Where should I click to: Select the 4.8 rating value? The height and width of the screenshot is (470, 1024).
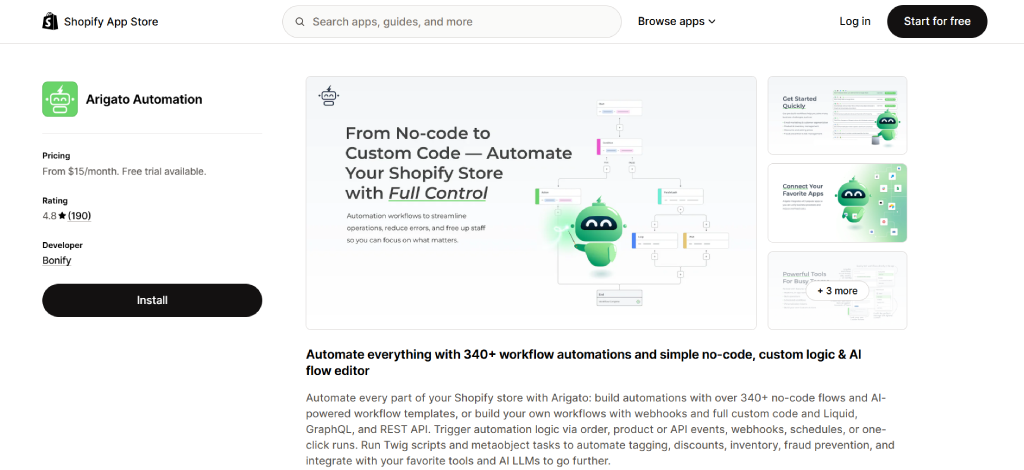(50, 216)
